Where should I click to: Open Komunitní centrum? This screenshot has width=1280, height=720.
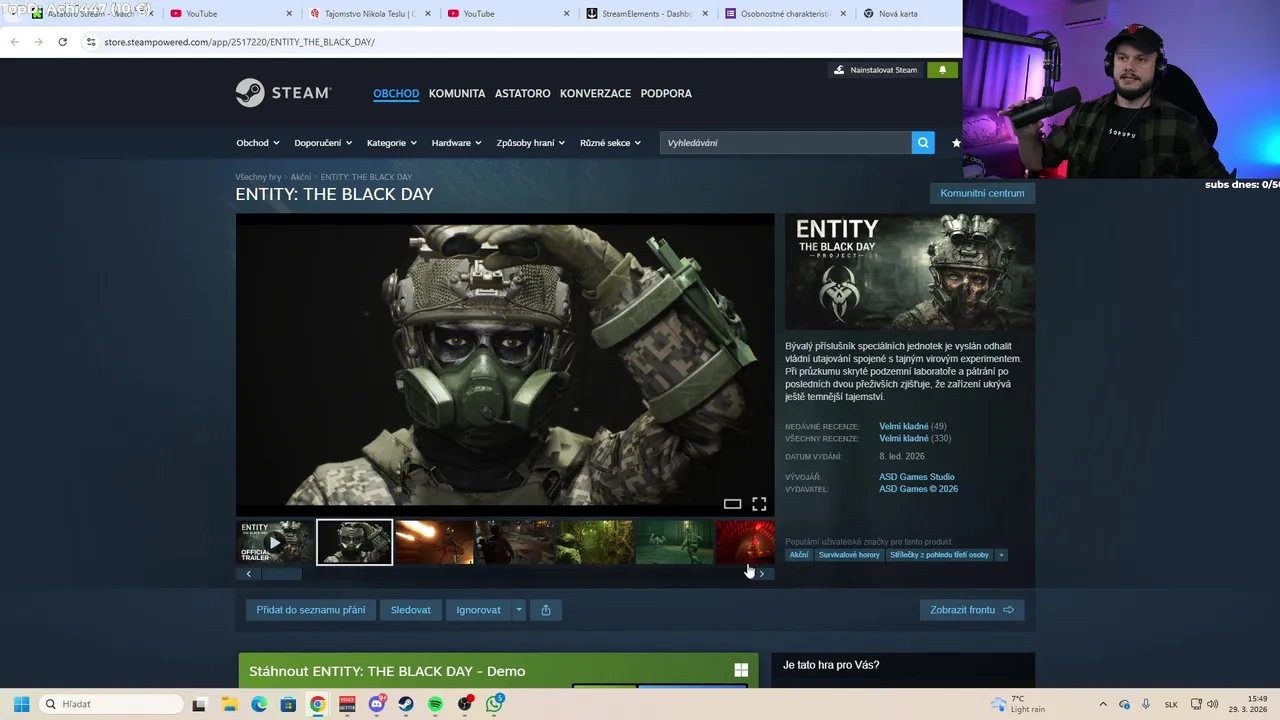click(982, 193)
